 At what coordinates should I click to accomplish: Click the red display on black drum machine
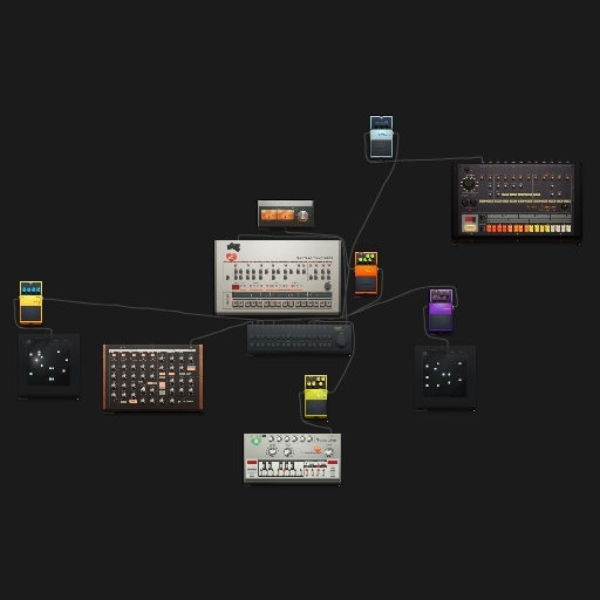tap(470, 220)
